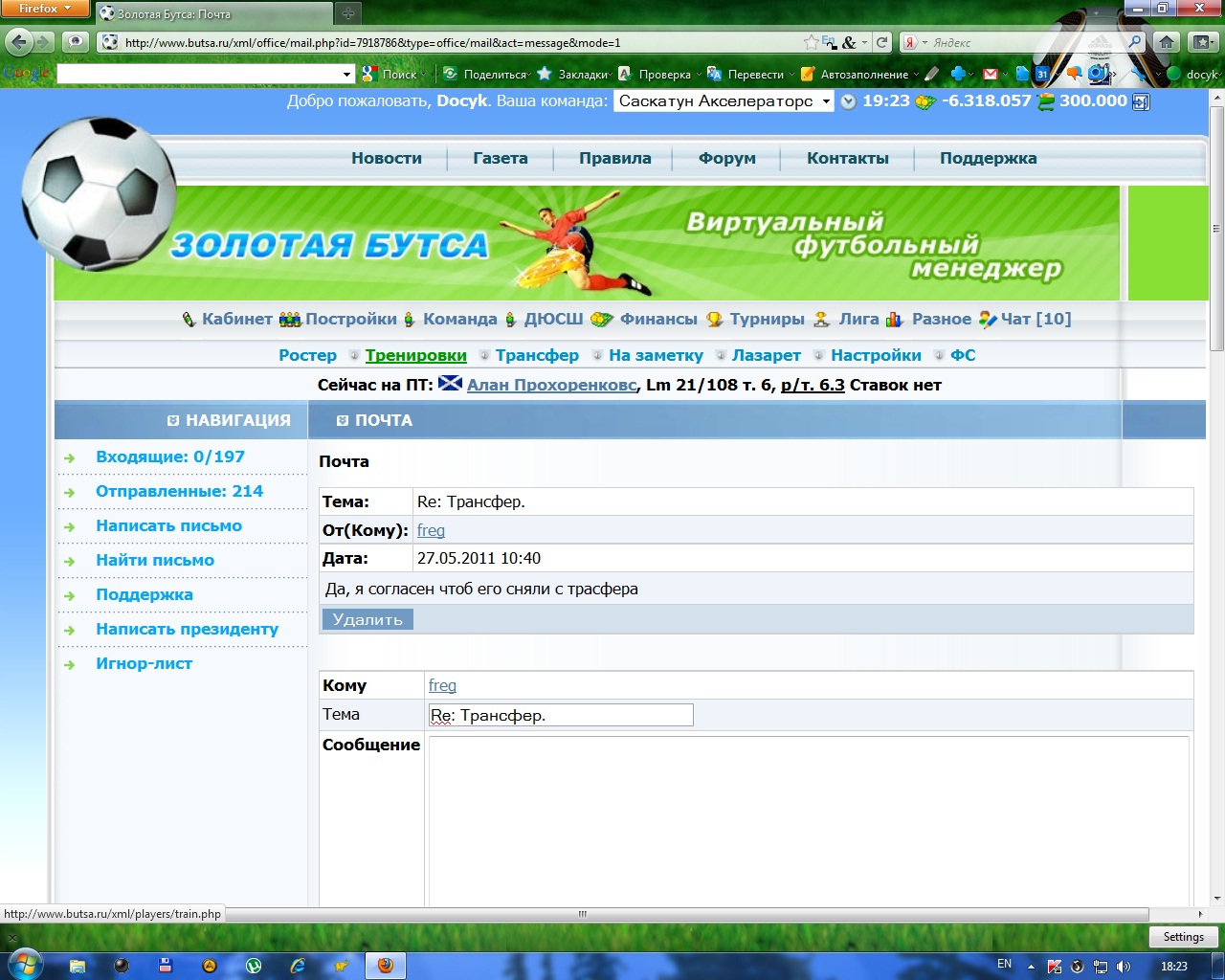Click the Google toolbar wrench options icon
The image size is (1225, 980).
pyautogui.click(x=1138, y=74)
